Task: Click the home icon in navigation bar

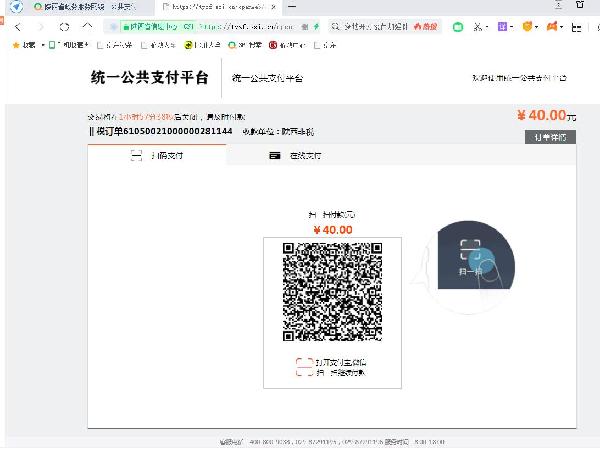Action: click(88, 26)
